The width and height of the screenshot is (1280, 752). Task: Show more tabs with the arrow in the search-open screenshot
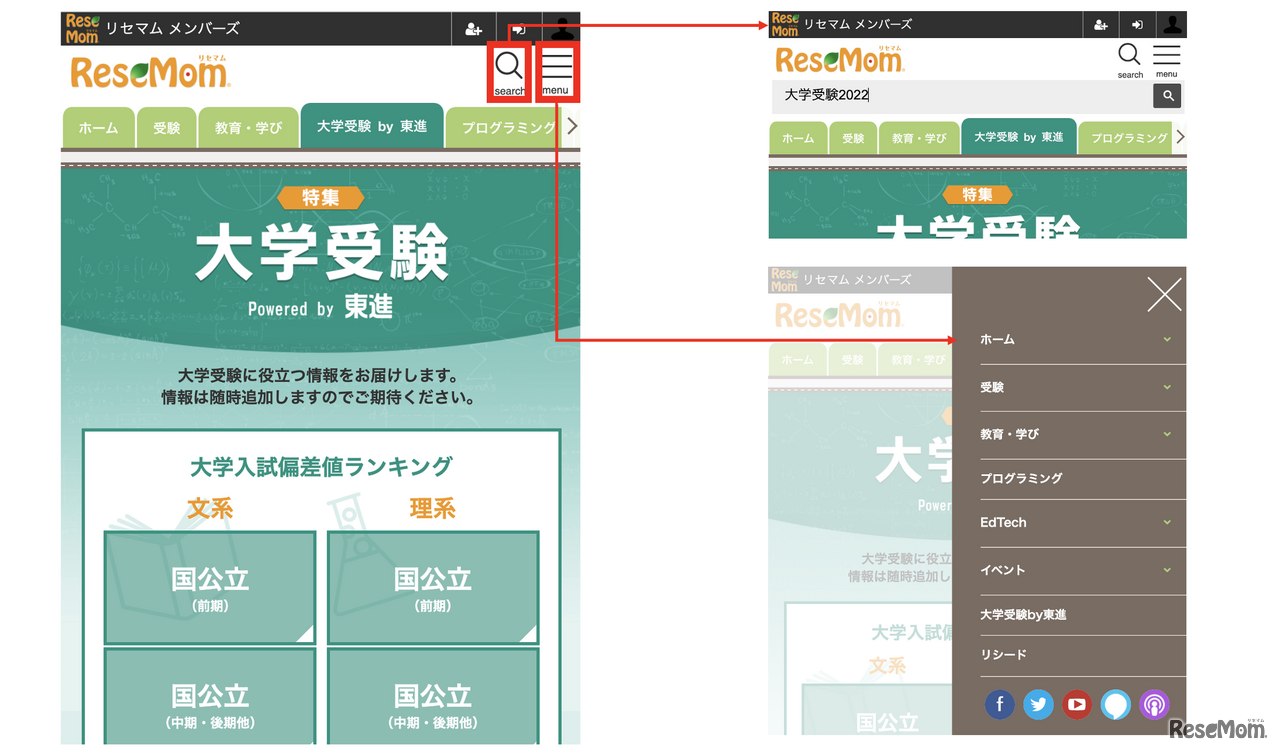click(1180, 137)
